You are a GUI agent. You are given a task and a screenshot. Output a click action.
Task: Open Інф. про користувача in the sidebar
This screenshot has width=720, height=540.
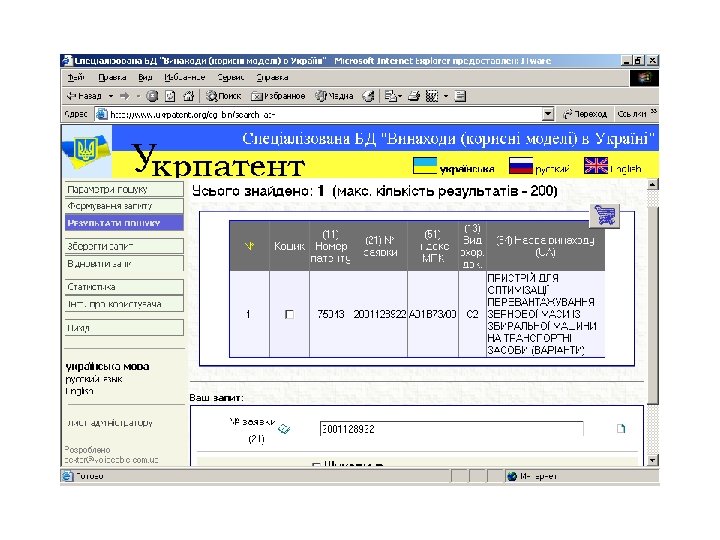124,304
